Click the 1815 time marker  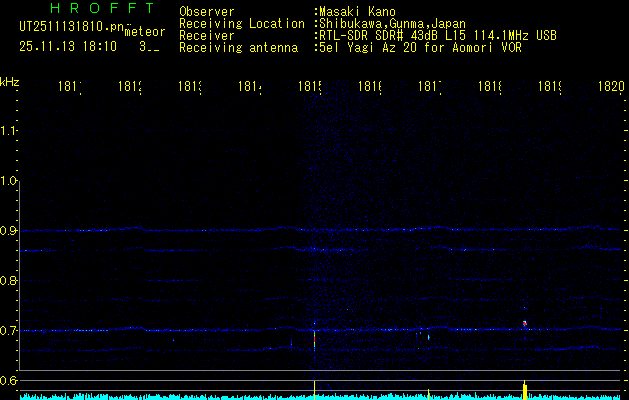(309, 87)
